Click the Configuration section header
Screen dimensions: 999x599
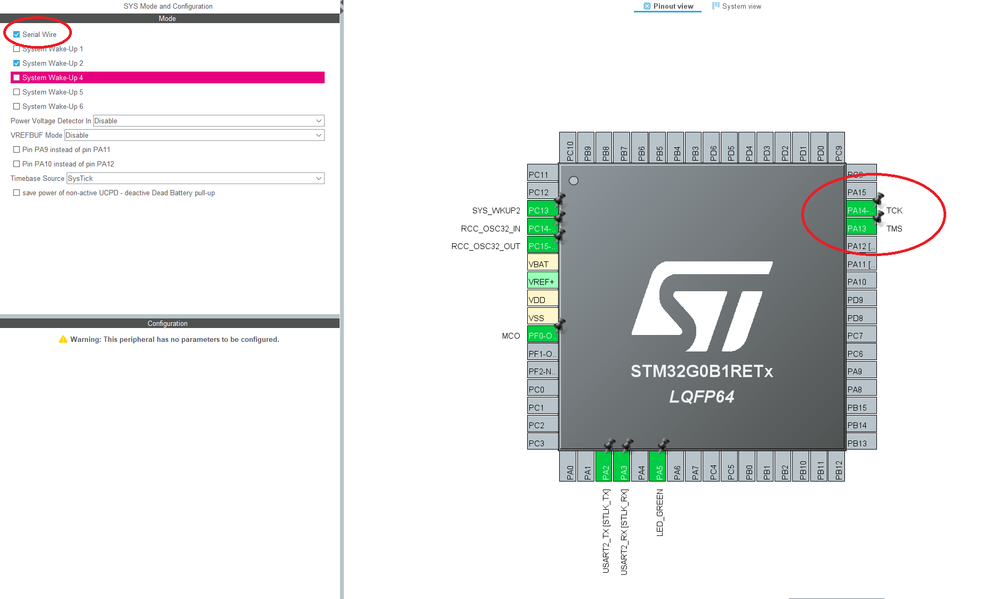coord(169,323)
